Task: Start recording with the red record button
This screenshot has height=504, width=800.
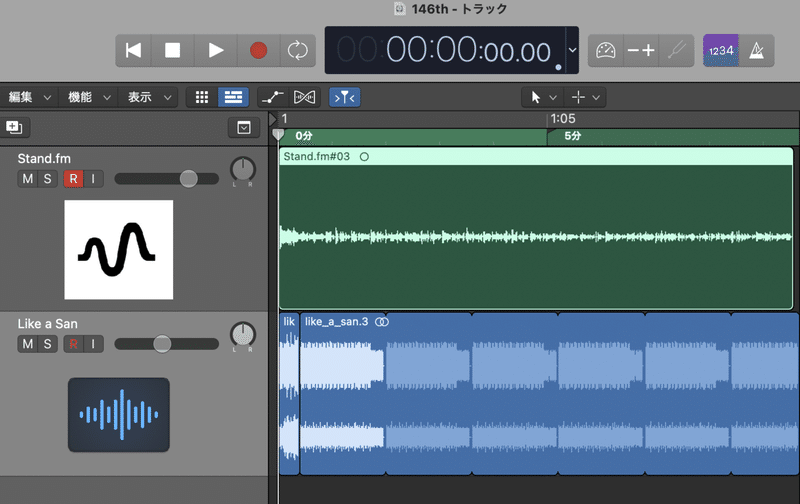Action: pos(259,51)
